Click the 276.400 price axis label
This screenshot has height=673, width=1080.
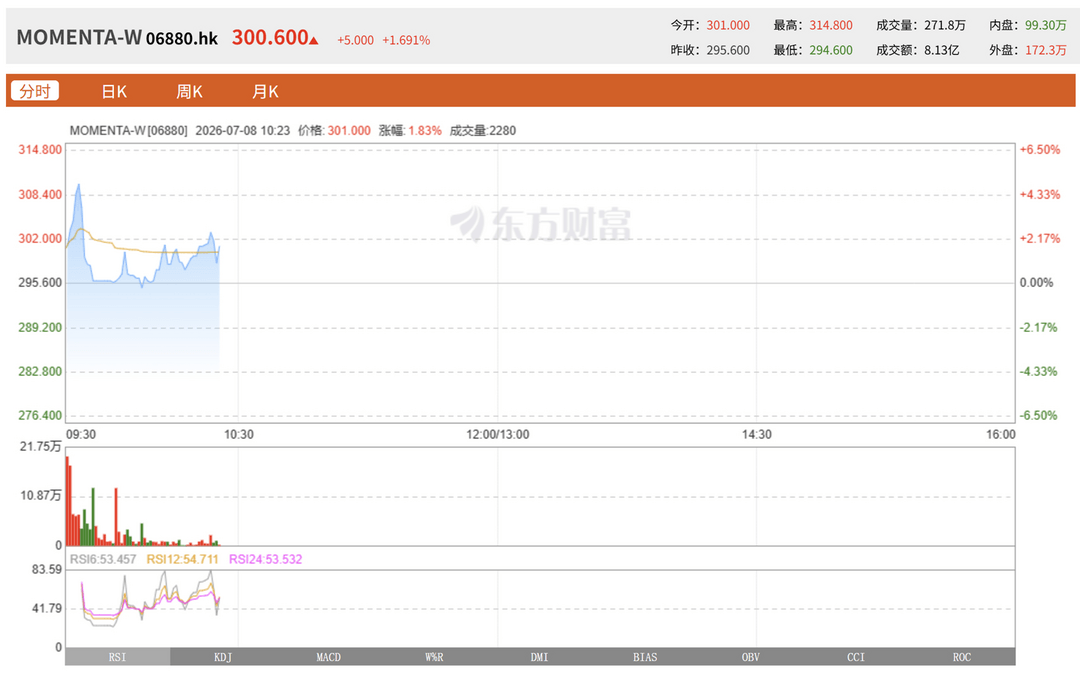40,415
